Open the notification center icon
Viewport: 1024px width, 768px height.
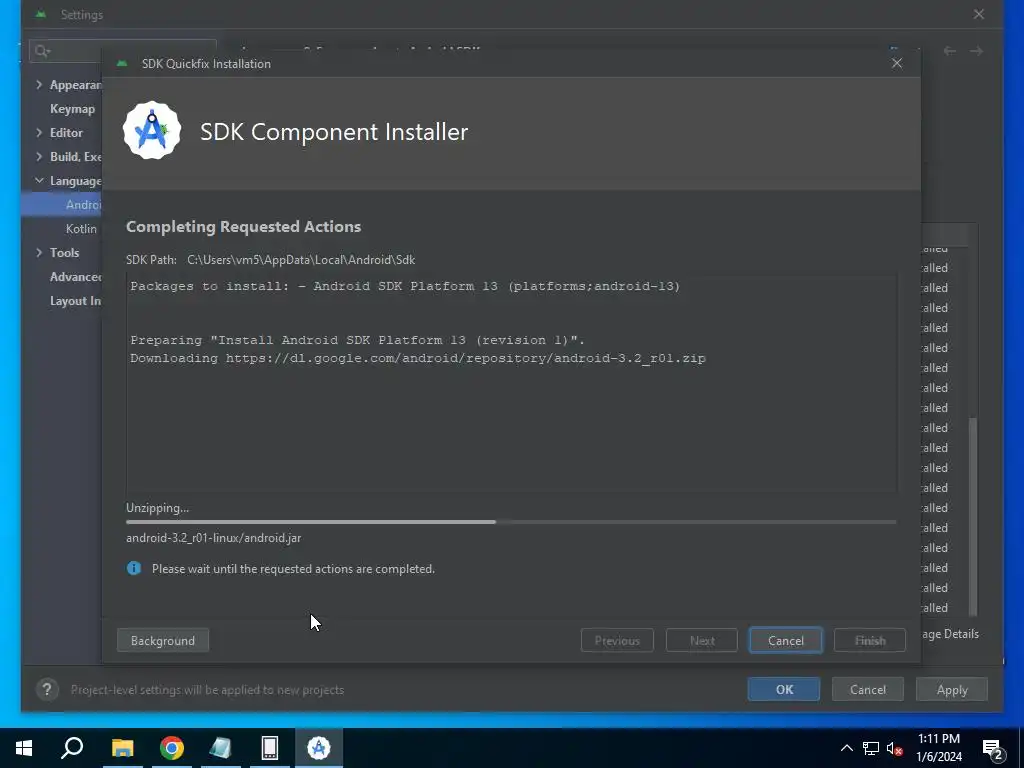993,749
